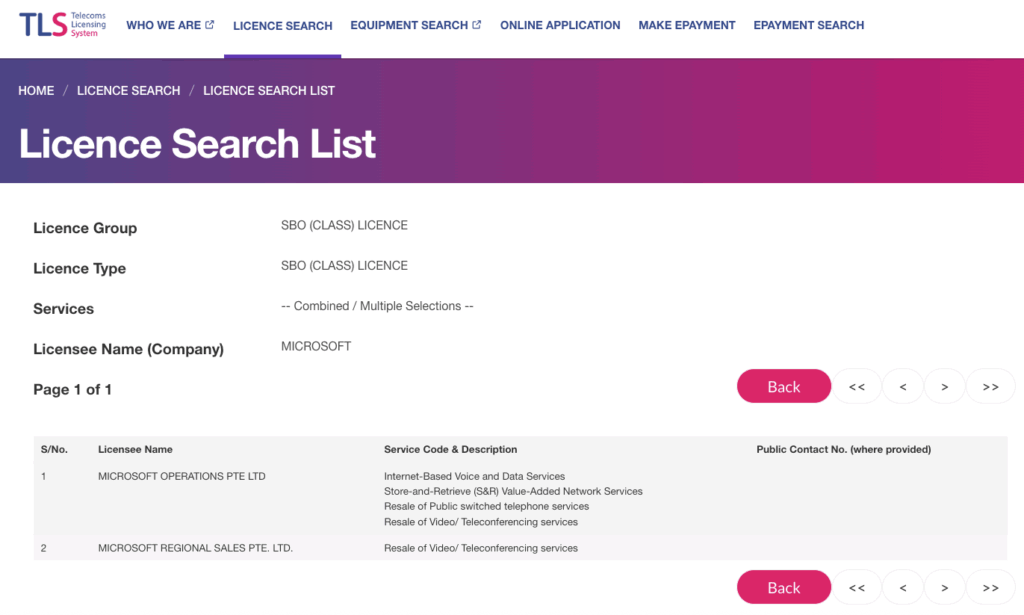This screenshot has height=615, width=1024.
Task: Select the LICENCE SEARCH nav item
Action: point(282,26)
